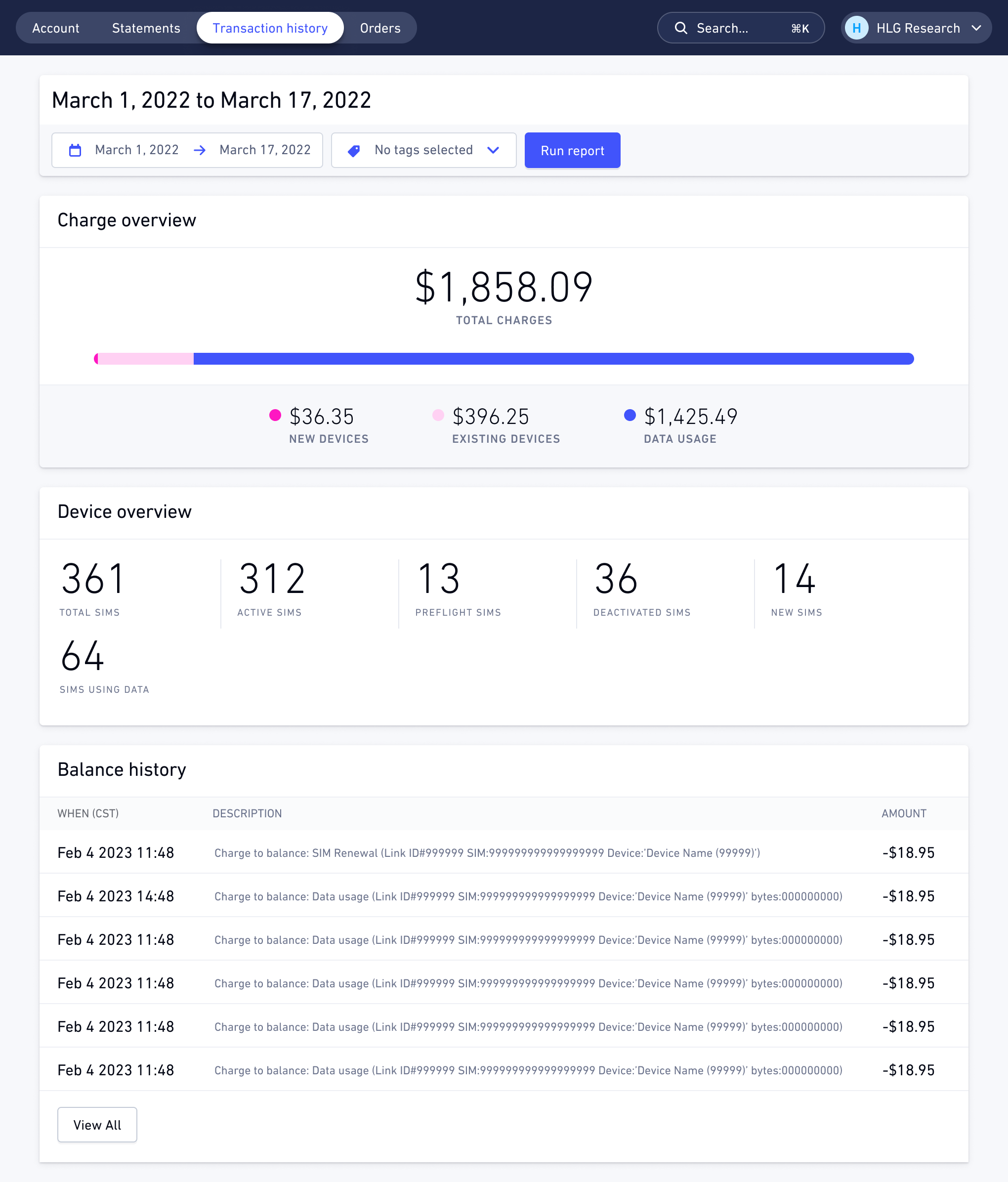Click the Charge overview heading
This screenshot has height=1182, width=1008.
[126, 220]
